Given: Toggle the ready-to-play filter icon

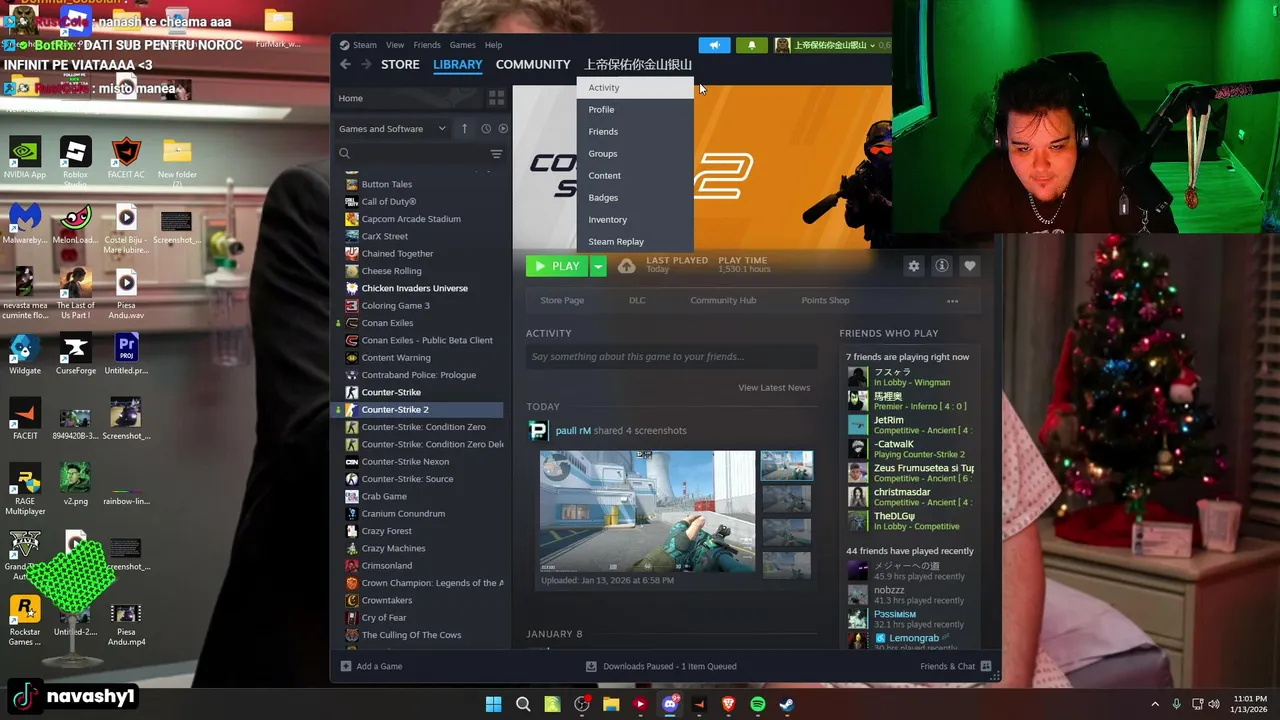Looking at the screenshot, I should coord(503,129).
